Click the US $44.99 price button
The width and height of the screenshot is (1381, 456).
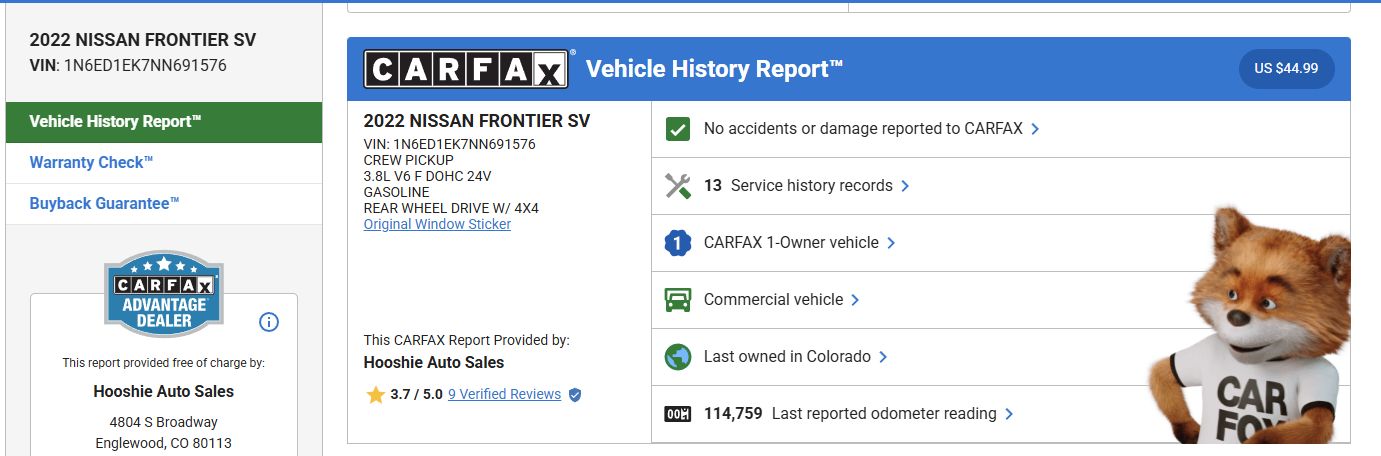(1286, 69)
